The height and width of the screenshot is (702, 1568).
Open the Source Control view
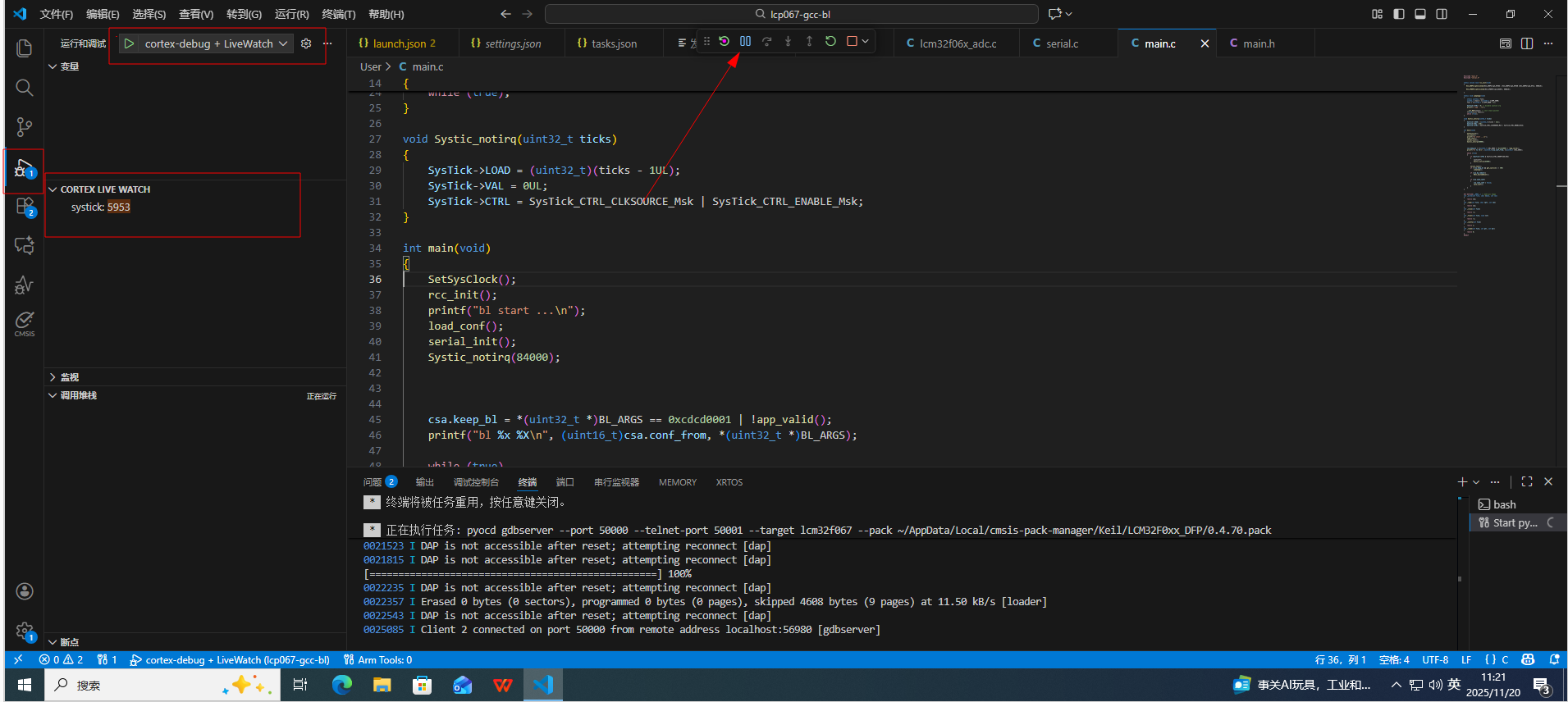pyautogui.click(x=25, y=127)
